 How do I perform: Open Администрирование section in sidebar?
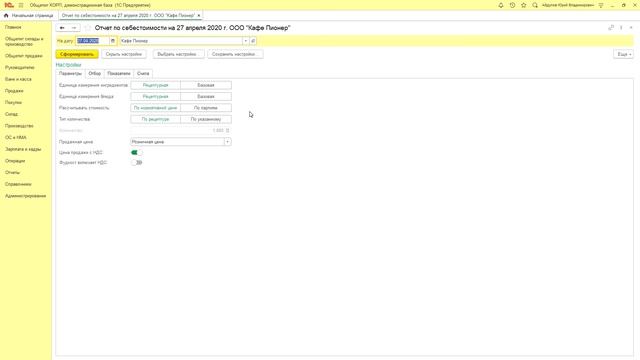(26, 196)
